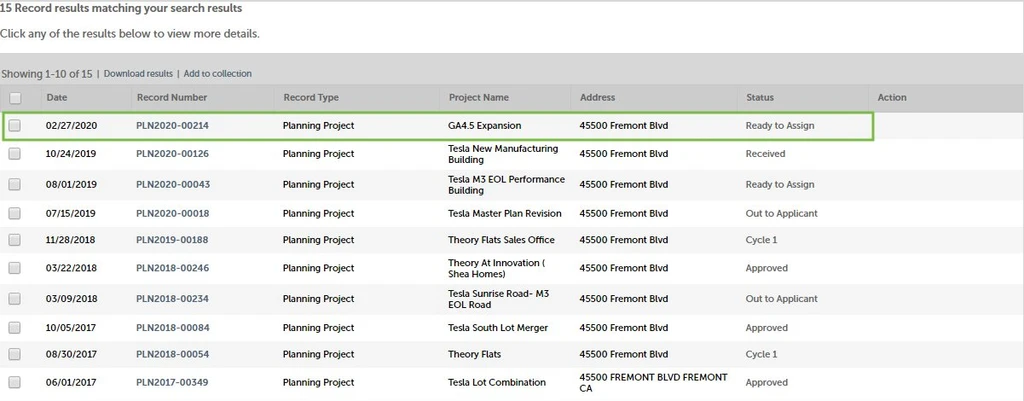Click Cycle 1 status for PLN2019-00188
Image resolution: width=1024 pixels, height=401 pixels.
(761, 240)
